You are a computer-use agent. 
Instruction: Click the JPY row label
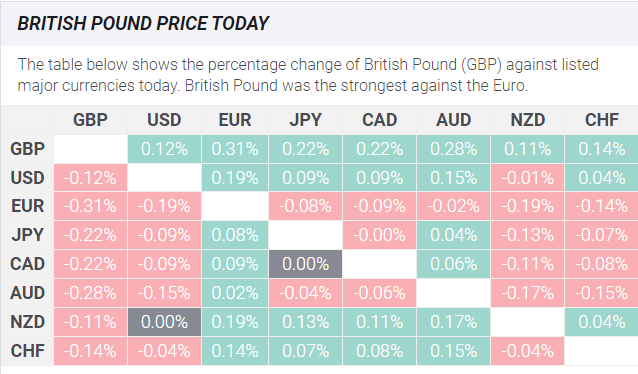[27, 235]
